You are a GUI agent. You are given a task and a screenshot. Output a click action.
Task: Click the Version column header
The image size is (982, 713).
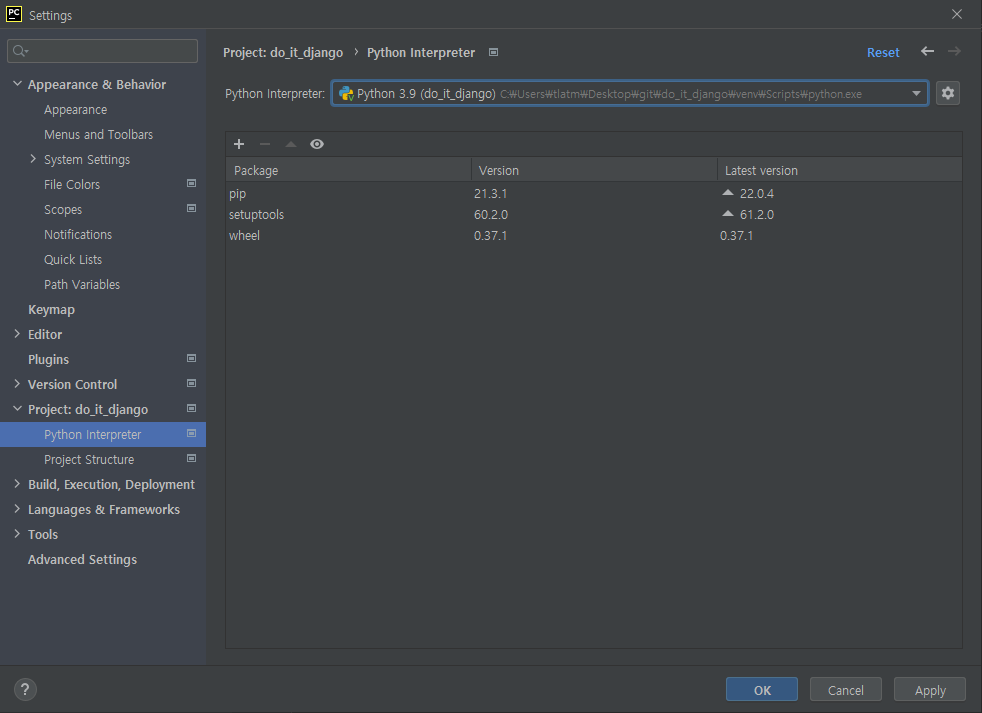click(594, 170)
